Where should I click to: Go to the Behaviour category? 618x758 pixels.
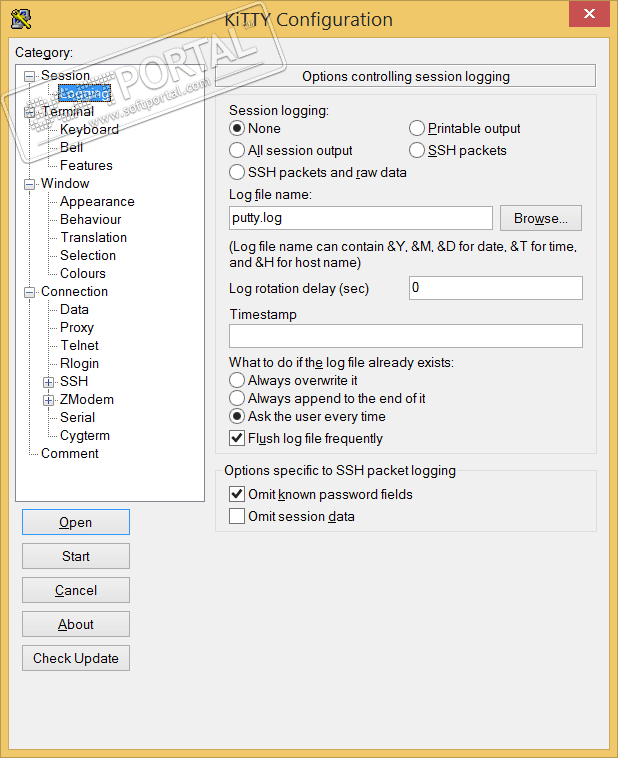pyautogui.click(x=90, y=219)
